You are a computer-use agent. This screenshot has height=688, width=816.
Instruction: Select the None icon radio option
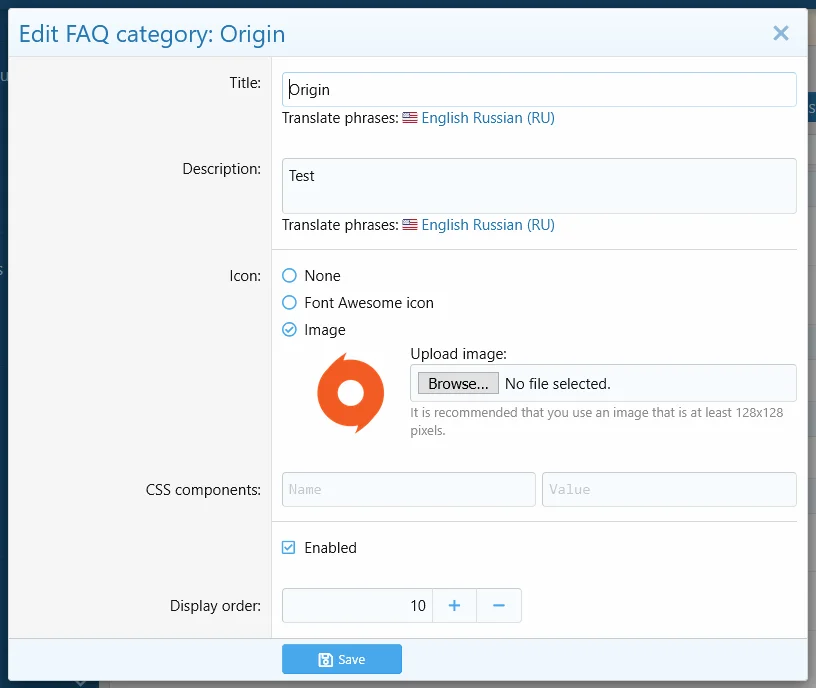[x=290, y=276]
